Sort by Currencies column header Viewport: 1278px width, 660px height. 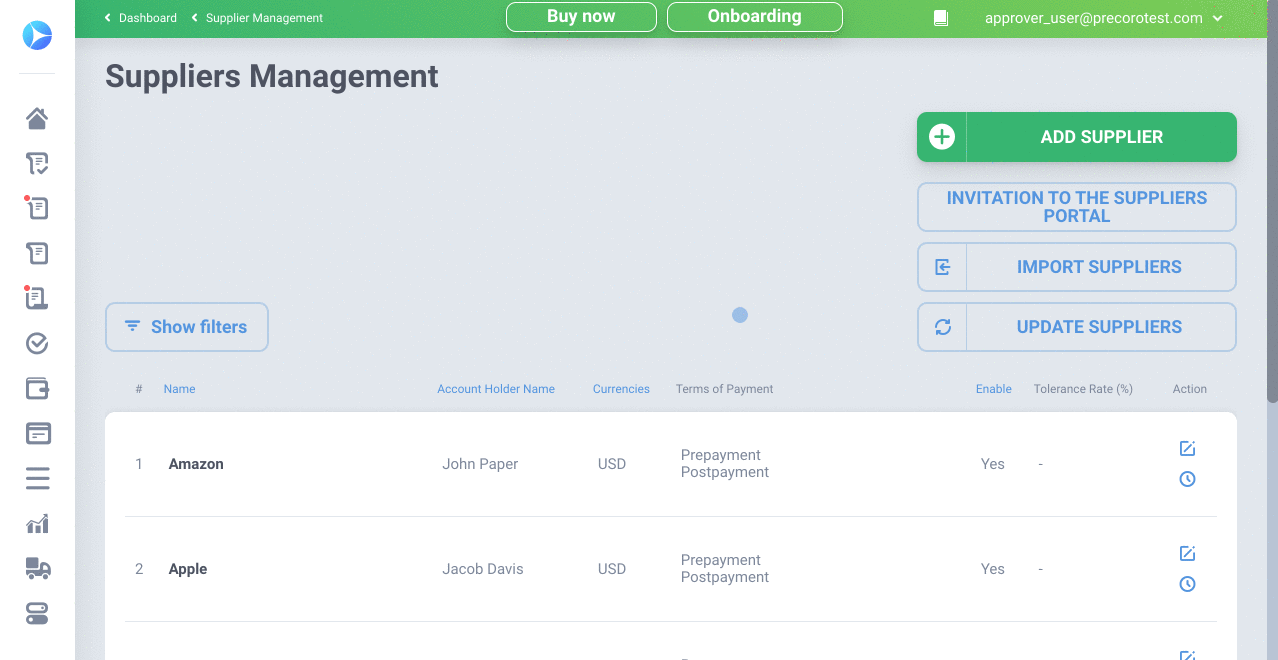pyautogui.click(x=621, y=389)
